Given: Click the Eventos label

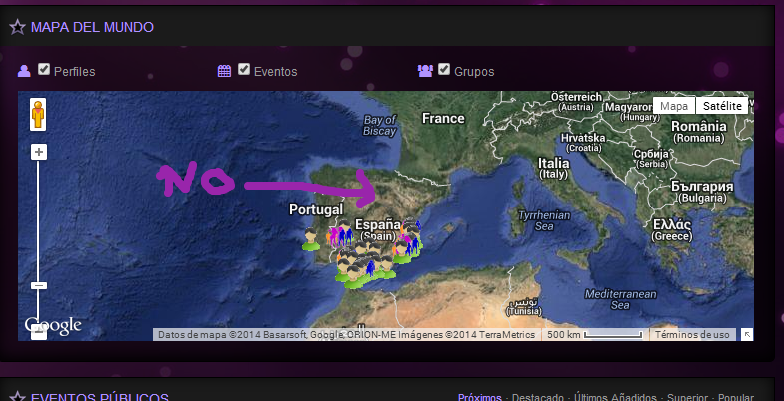Looking at the screenshot, I should [276, 72].
